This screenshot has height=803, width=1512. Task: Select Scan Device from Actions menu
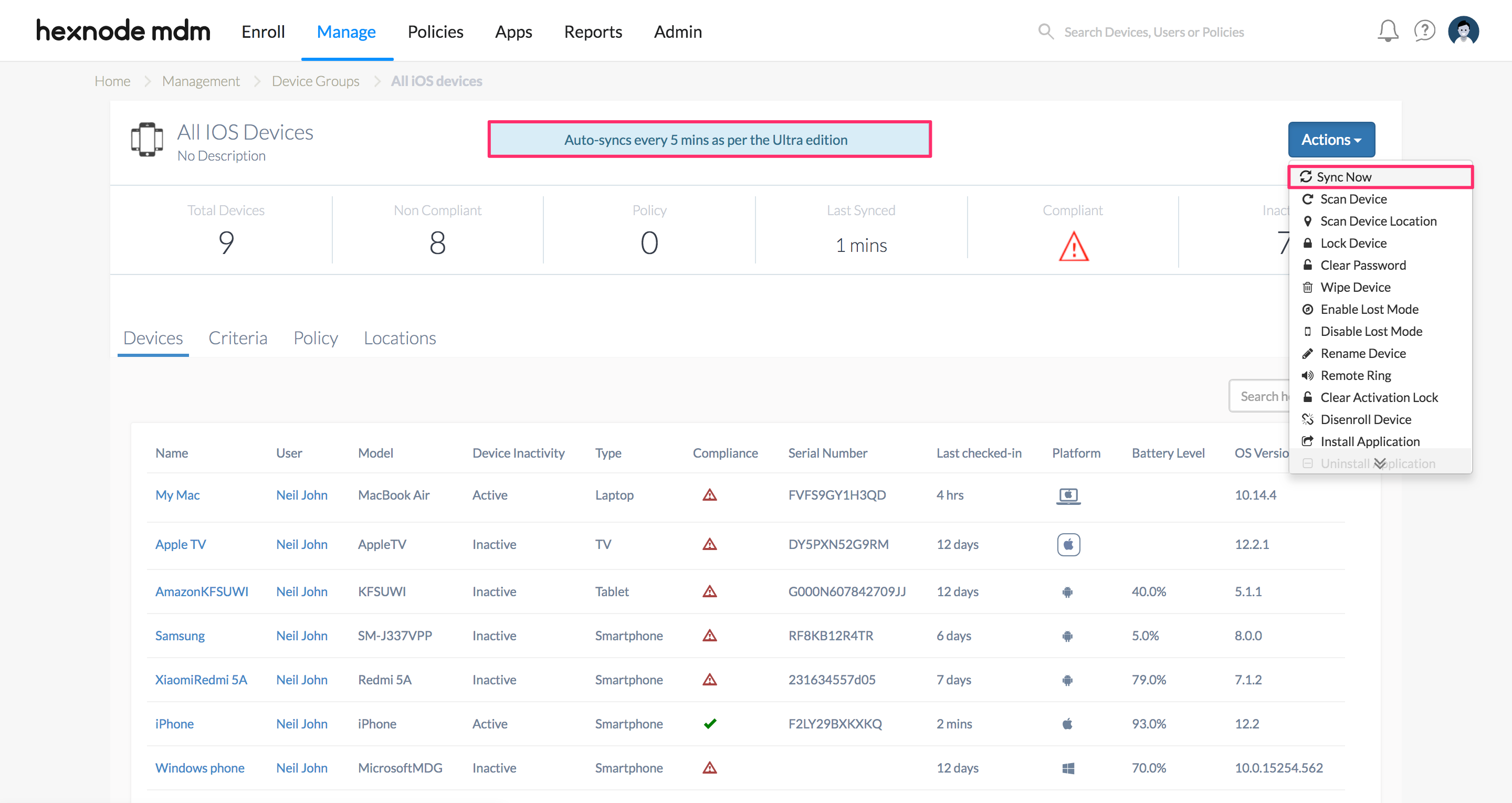(1380, 199)
